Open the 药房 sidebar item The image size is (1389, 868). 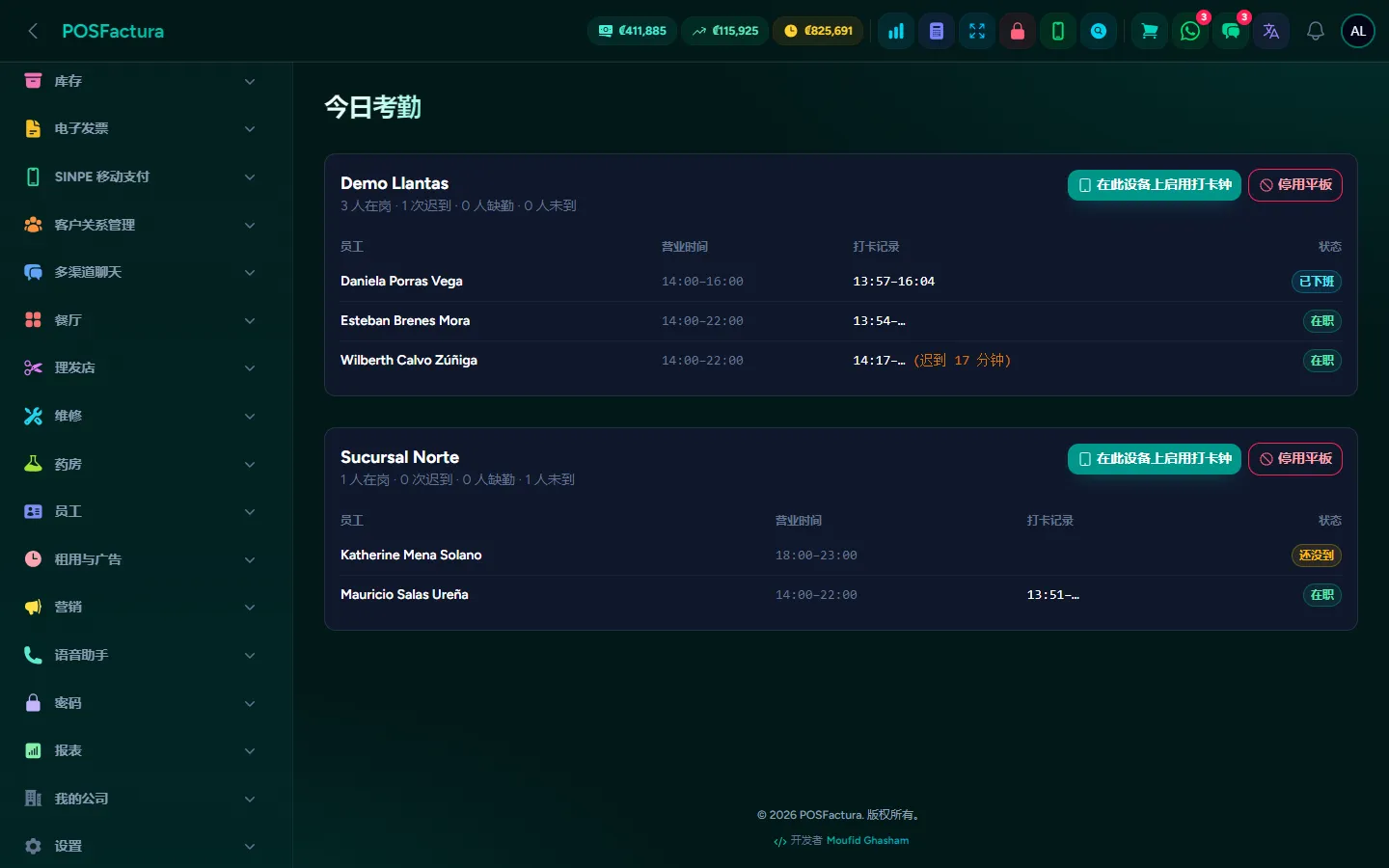point(141,464)
